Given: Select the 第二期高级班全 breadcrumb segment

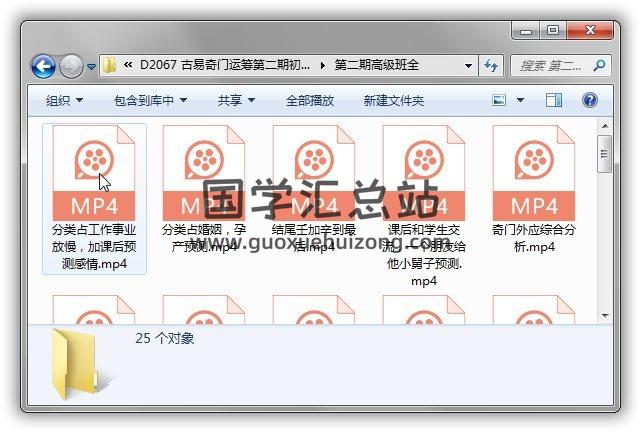Looking at the screenshot, I should (377, 65).
